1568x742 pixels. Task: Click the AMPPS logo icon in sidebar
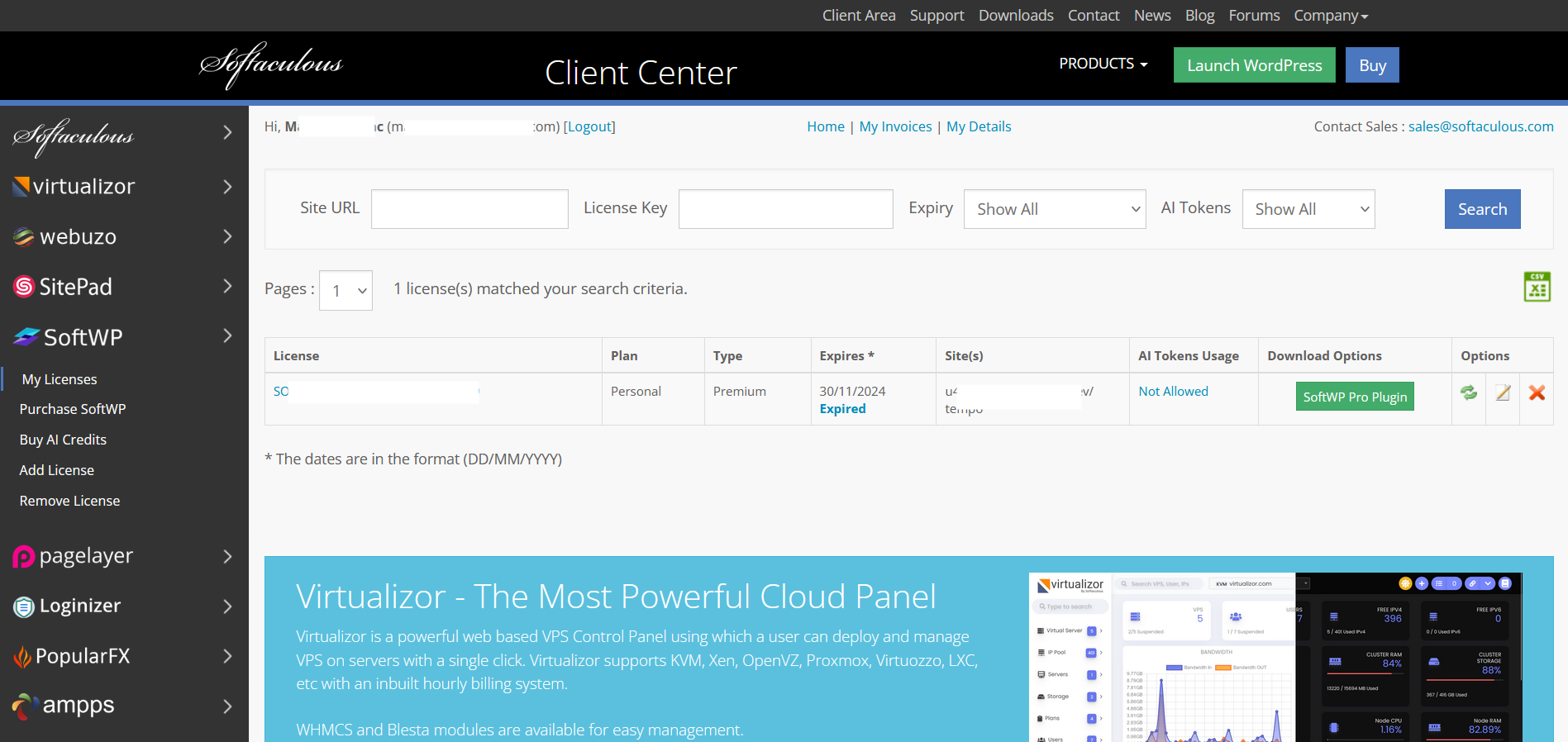coord(25,706)
